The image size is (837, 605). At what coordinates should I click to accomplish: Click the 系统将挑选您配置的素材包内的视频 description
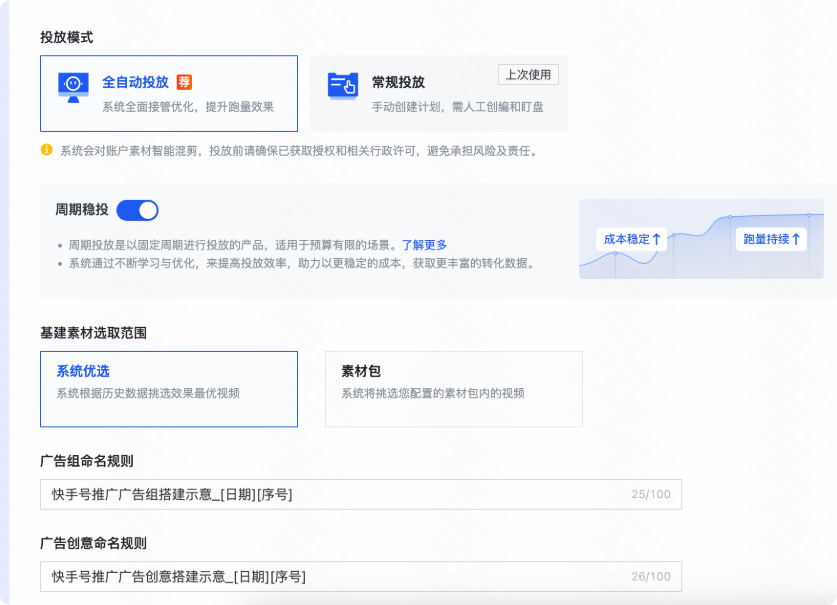(x=433, y=394)
